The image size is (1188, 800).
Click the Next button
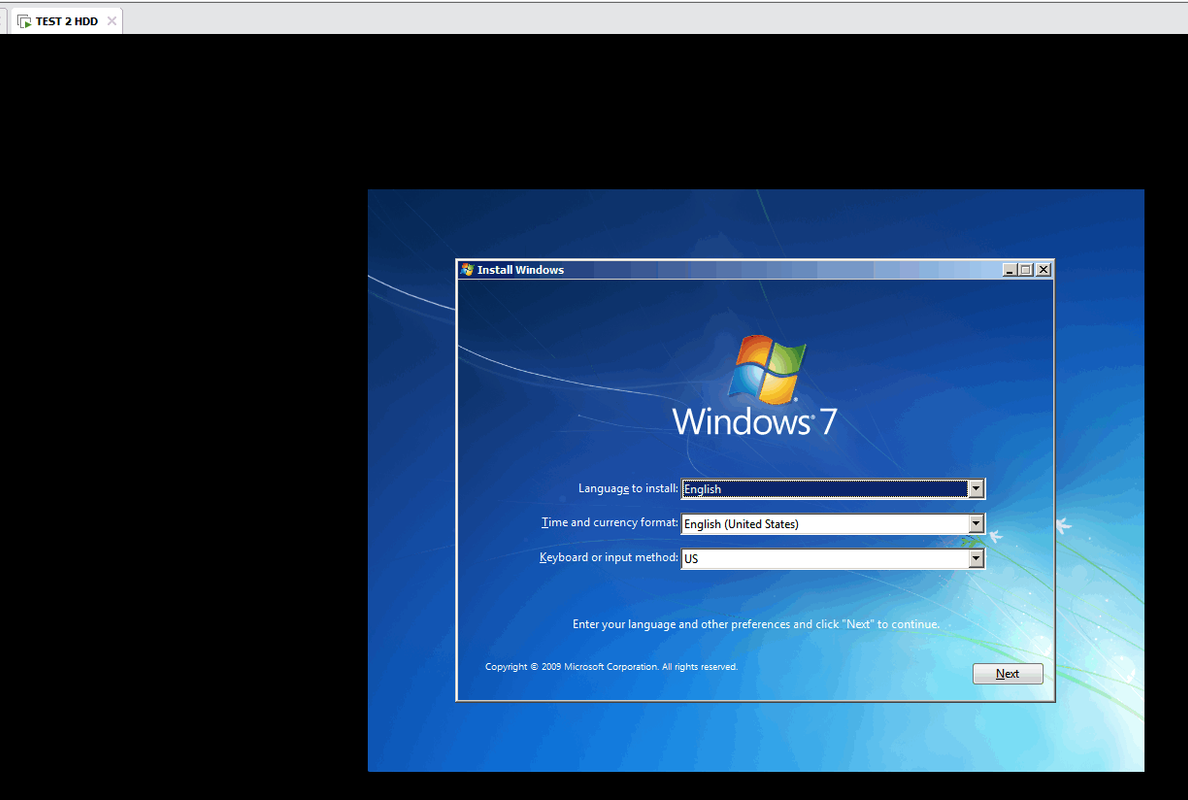pos(1008,673)
